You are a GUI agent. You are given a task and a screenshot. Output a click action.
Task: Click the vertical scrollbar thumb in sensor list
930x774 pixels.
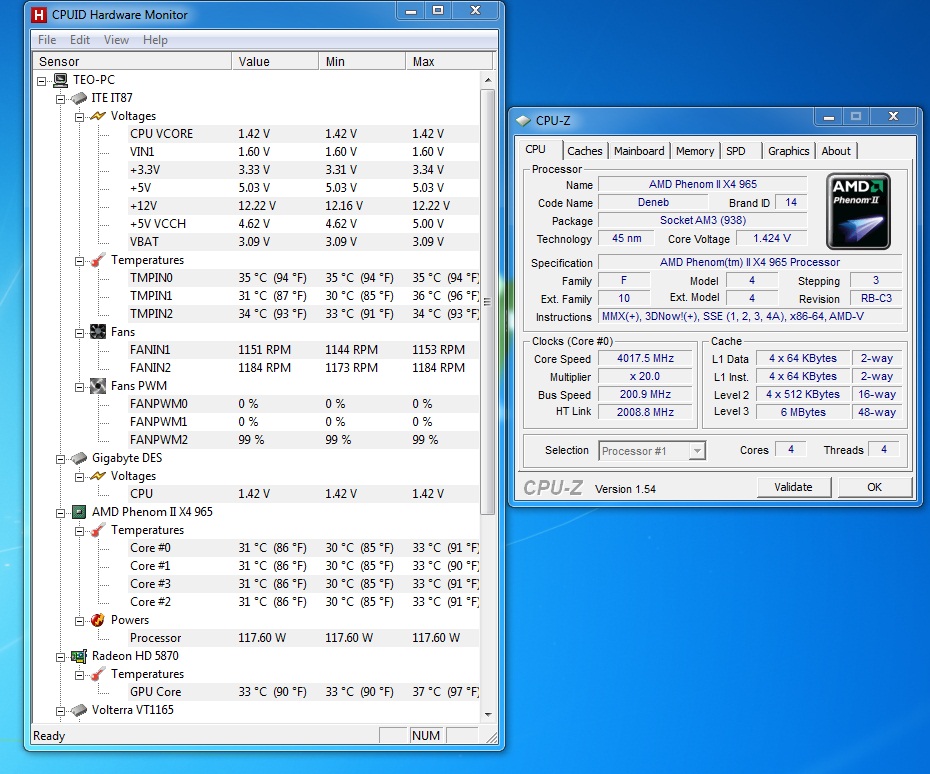click(488, 302)
